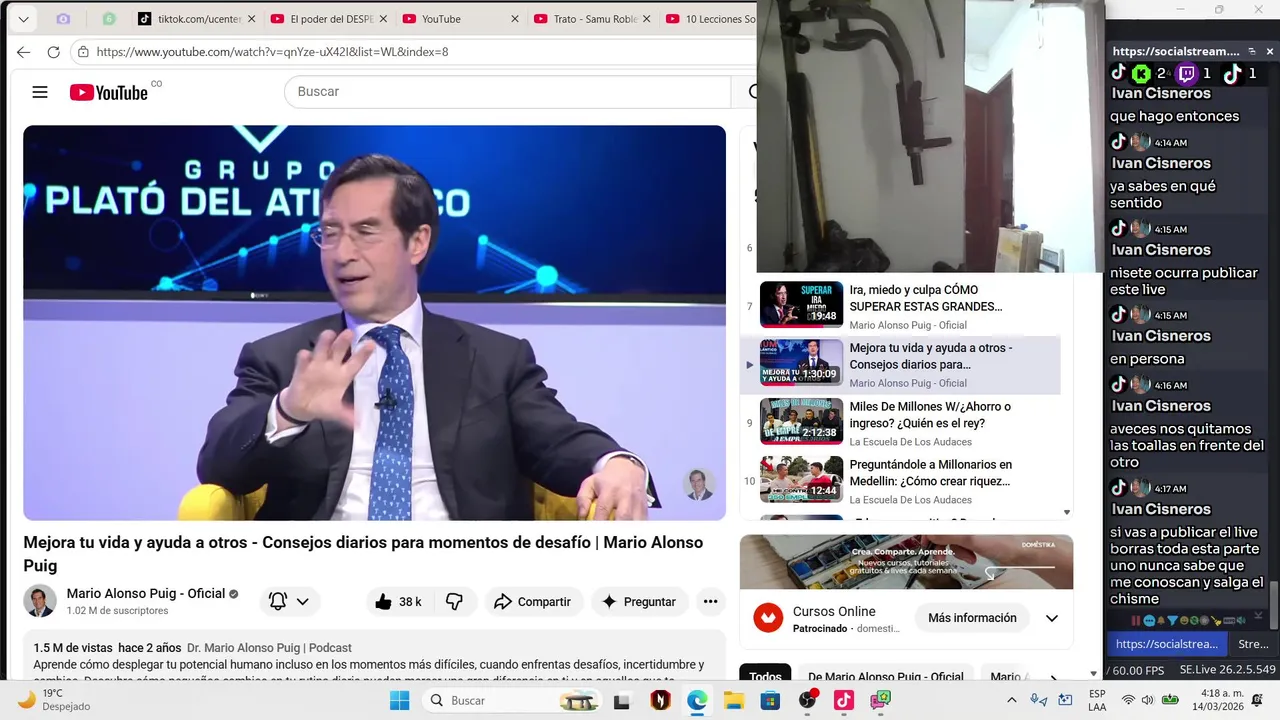Click the Más información ad button
The height and width of the screenshot is (720, 1280).
coord(972,618)
